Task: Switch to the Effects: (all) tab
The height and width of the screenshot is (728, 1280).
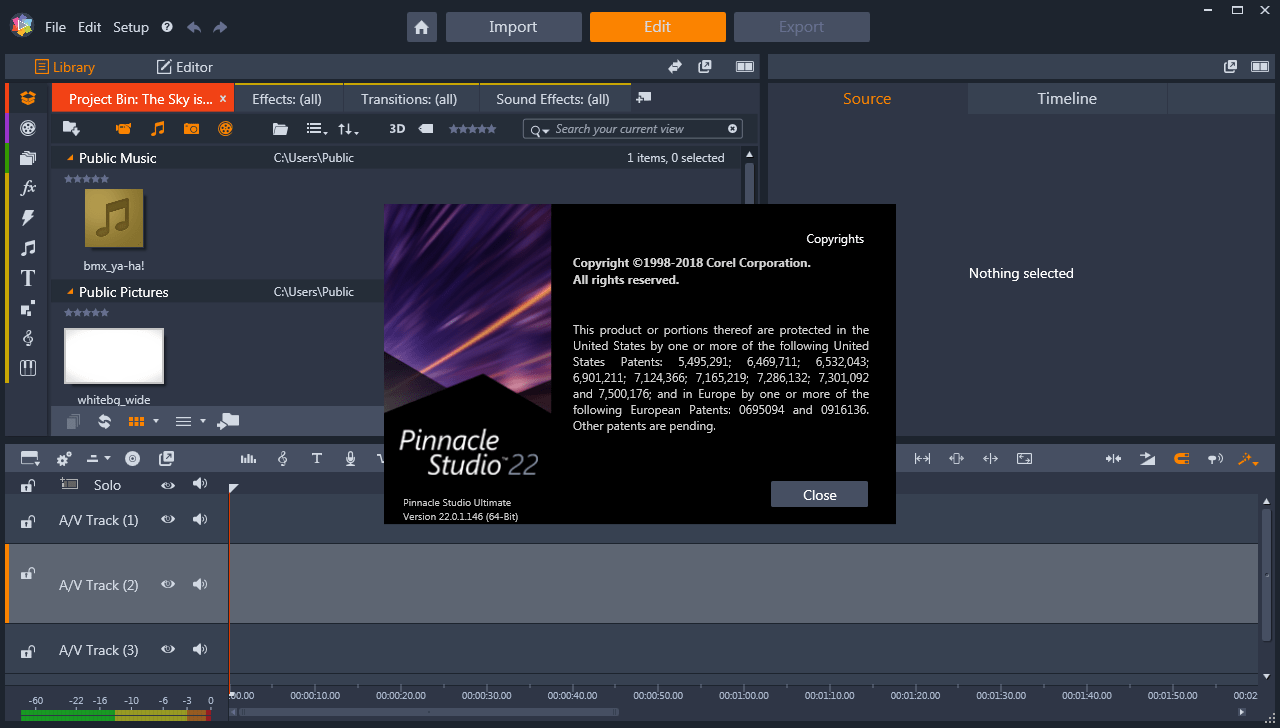Action: [x=287, y=99]
